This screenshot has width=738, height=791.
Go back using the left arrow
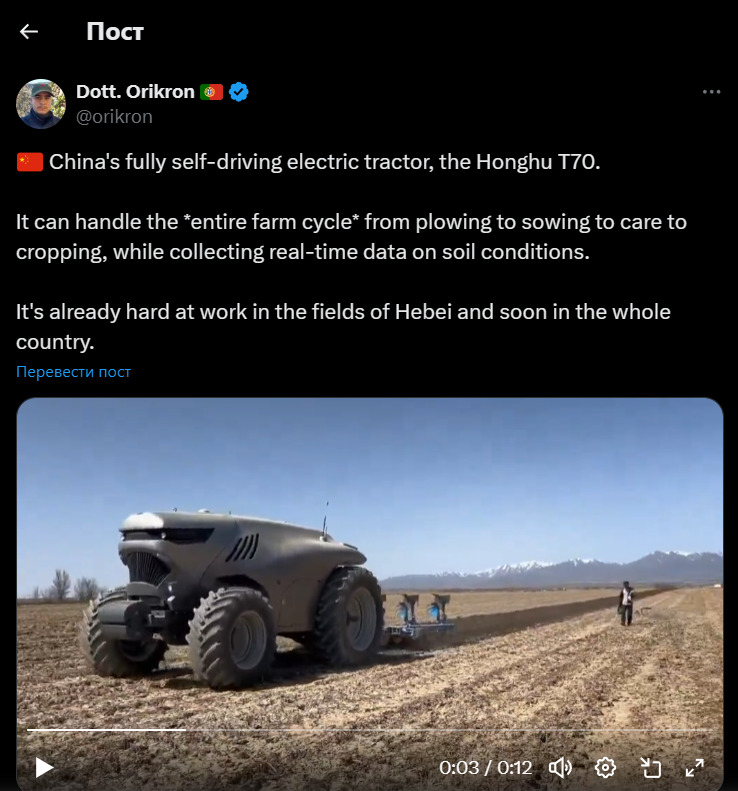pyautogui.click(x=29, y=32)
